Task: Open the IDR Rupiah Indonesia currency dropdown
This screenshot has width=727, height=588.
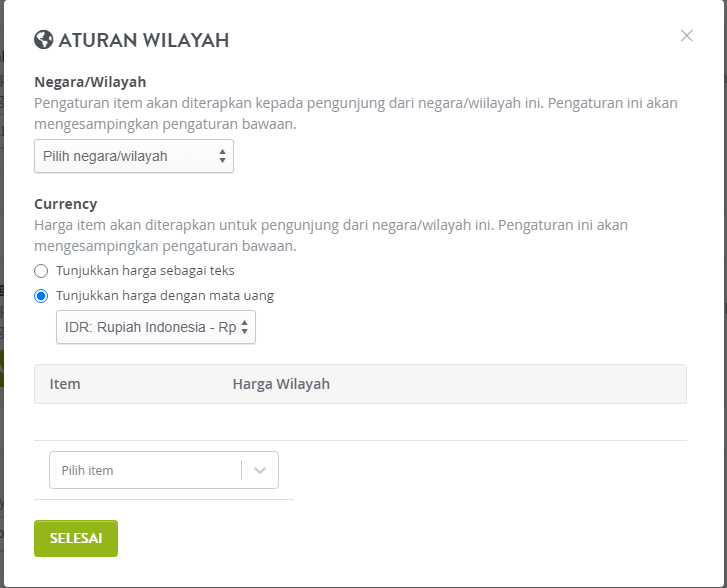Action: coord(156,327)
